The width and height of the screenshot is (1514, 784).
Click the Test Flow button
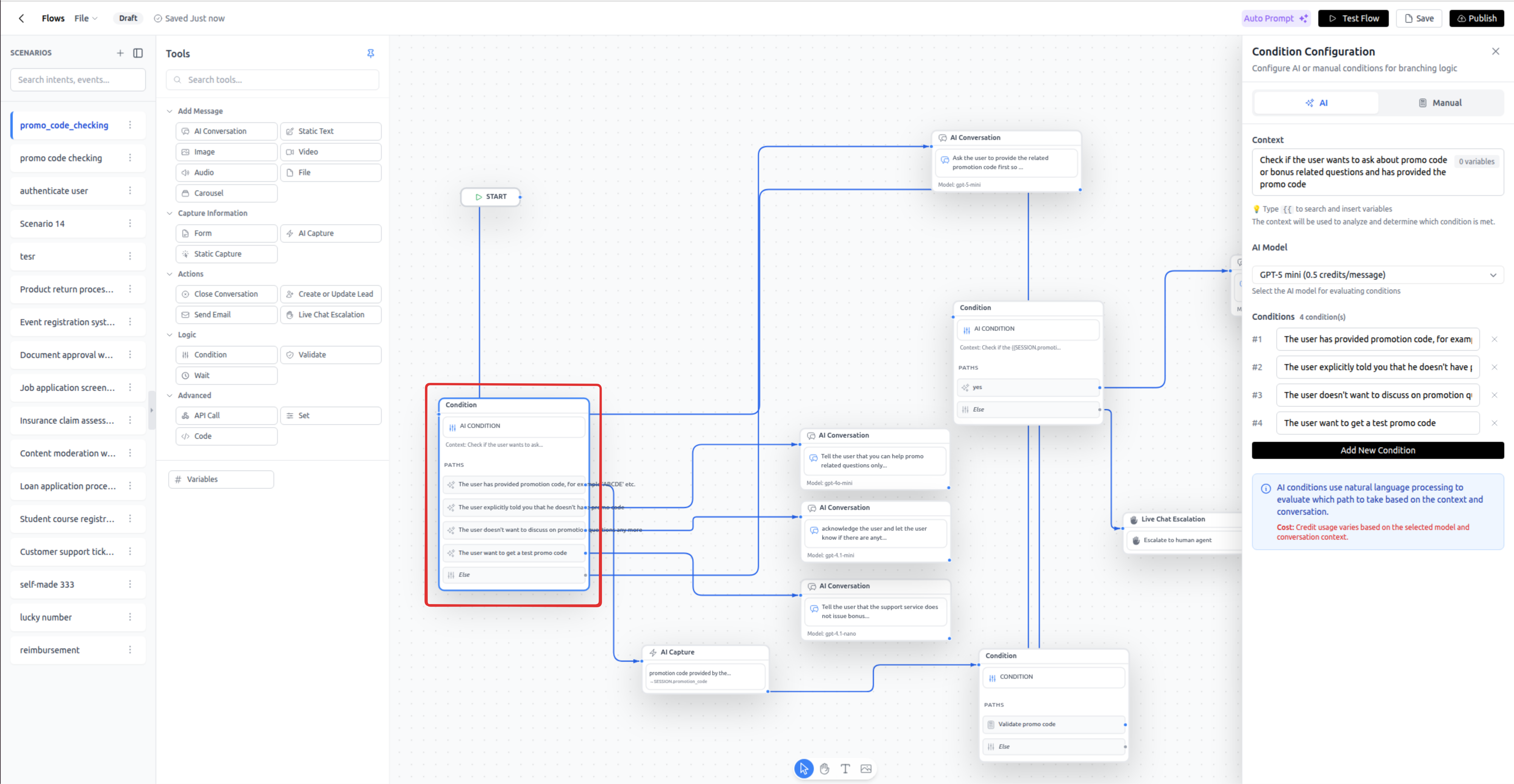point(1352,18)
